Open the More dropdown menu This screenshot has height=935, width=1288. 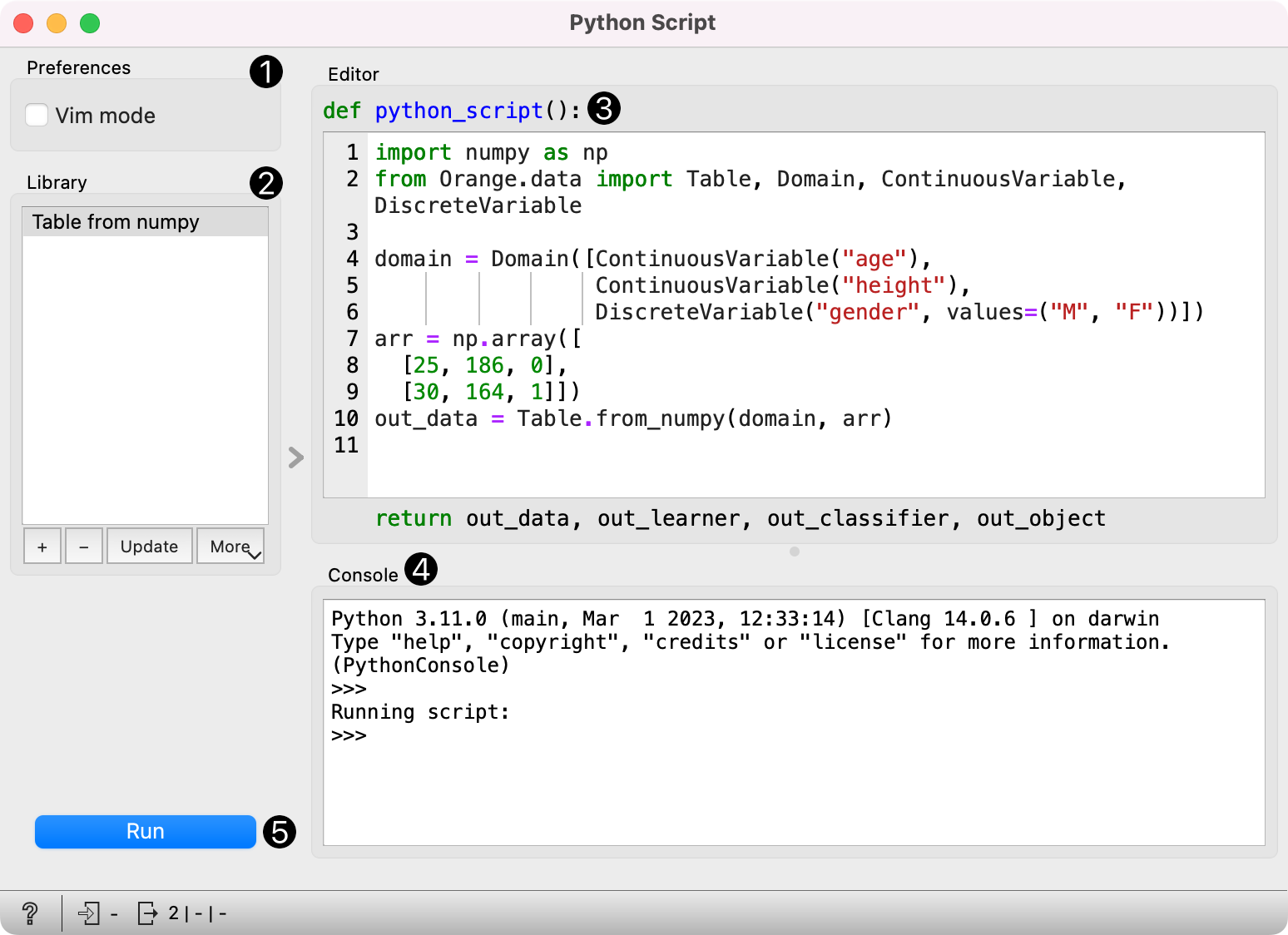pyautogui.click(x=230, y=547)
